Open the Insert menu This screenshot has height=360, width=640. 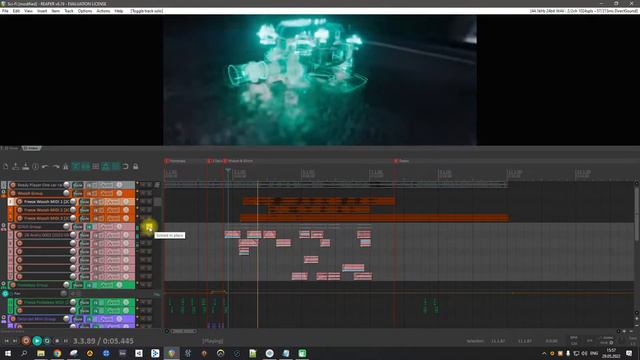pos(42,11)
